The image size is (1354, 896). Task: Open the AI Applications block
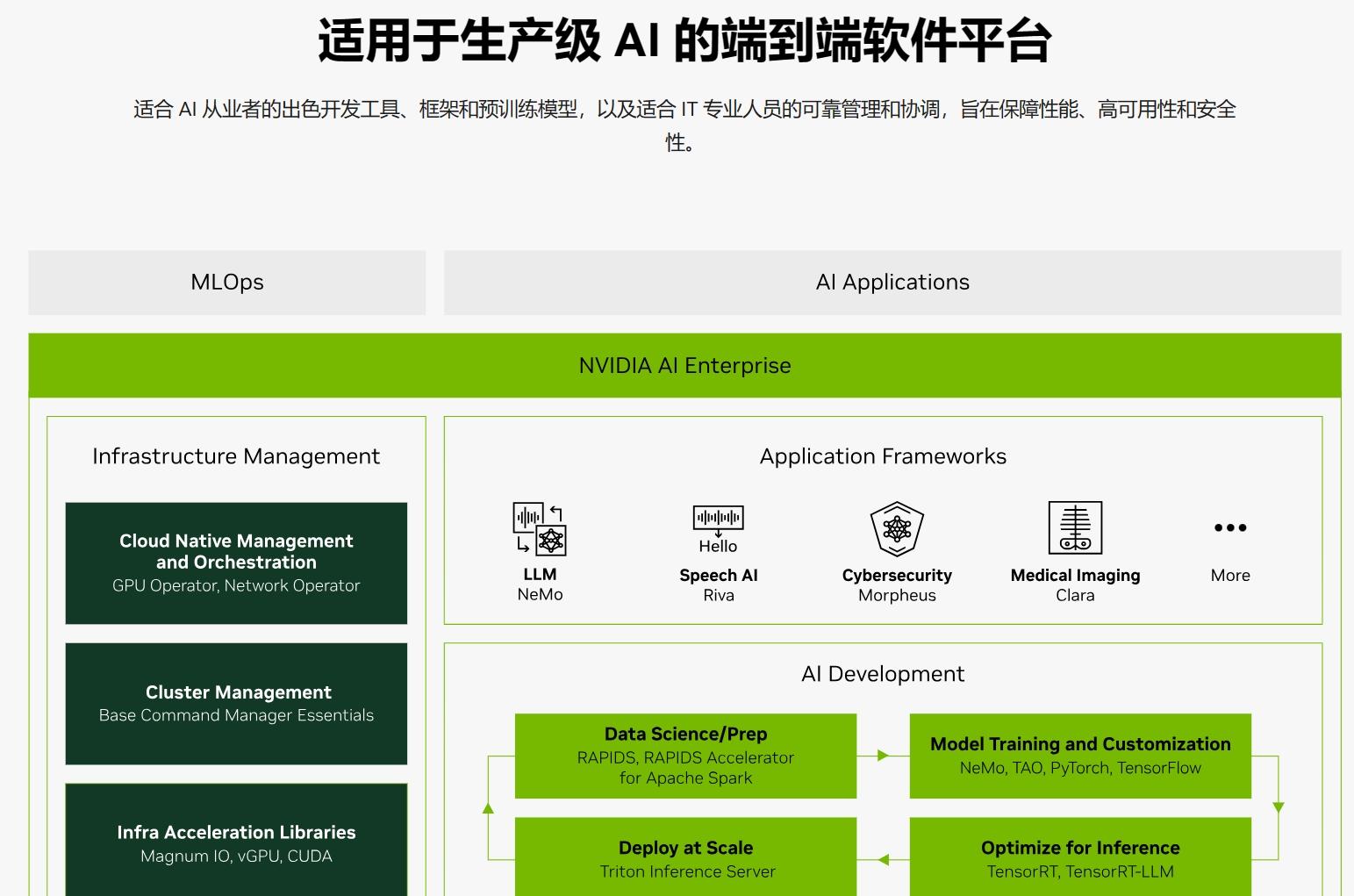coord(892,283)
